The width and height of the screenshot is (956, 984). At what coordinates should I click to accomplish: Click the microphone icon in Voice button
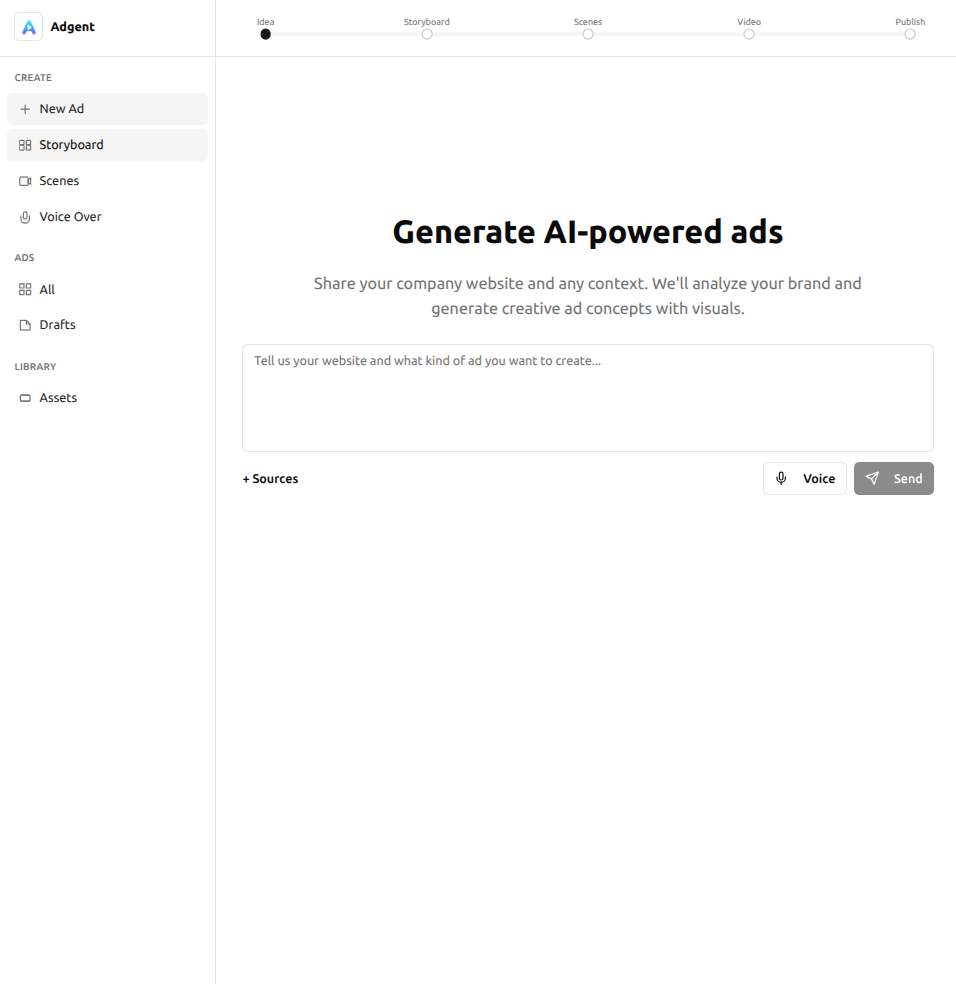click(x=781, y=479)
